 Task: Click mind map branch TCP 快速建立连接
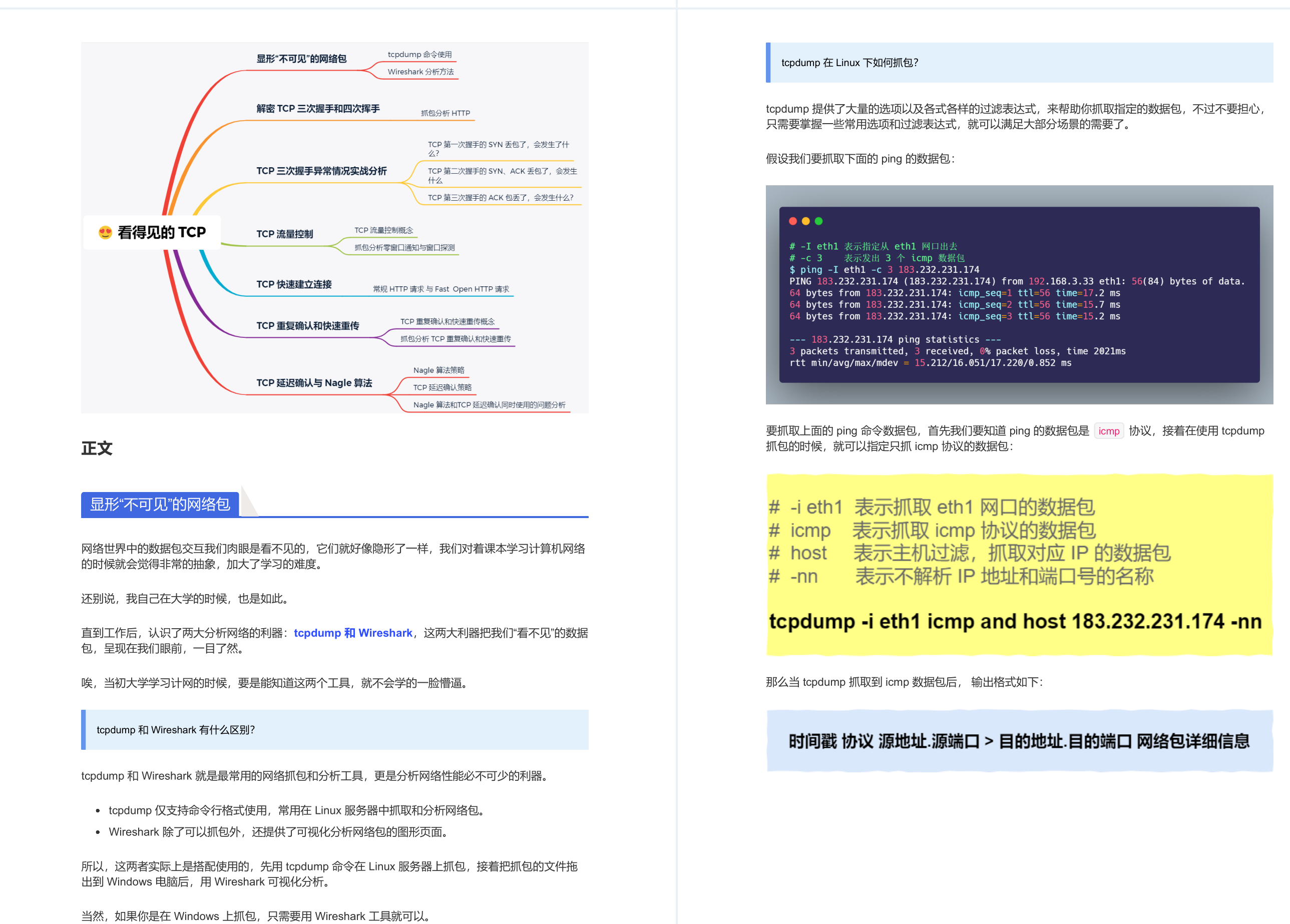[x=294, y=284]
